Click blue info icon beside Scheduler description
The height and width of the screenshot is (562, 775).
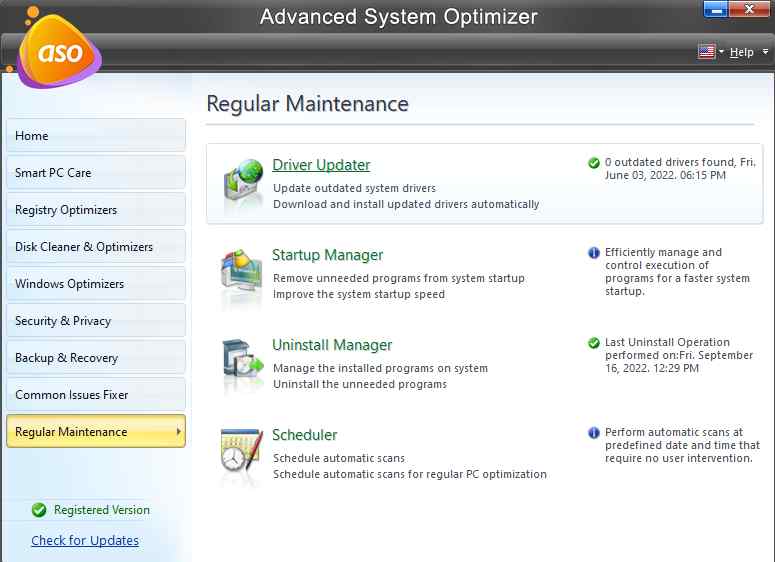coord(594,432)
